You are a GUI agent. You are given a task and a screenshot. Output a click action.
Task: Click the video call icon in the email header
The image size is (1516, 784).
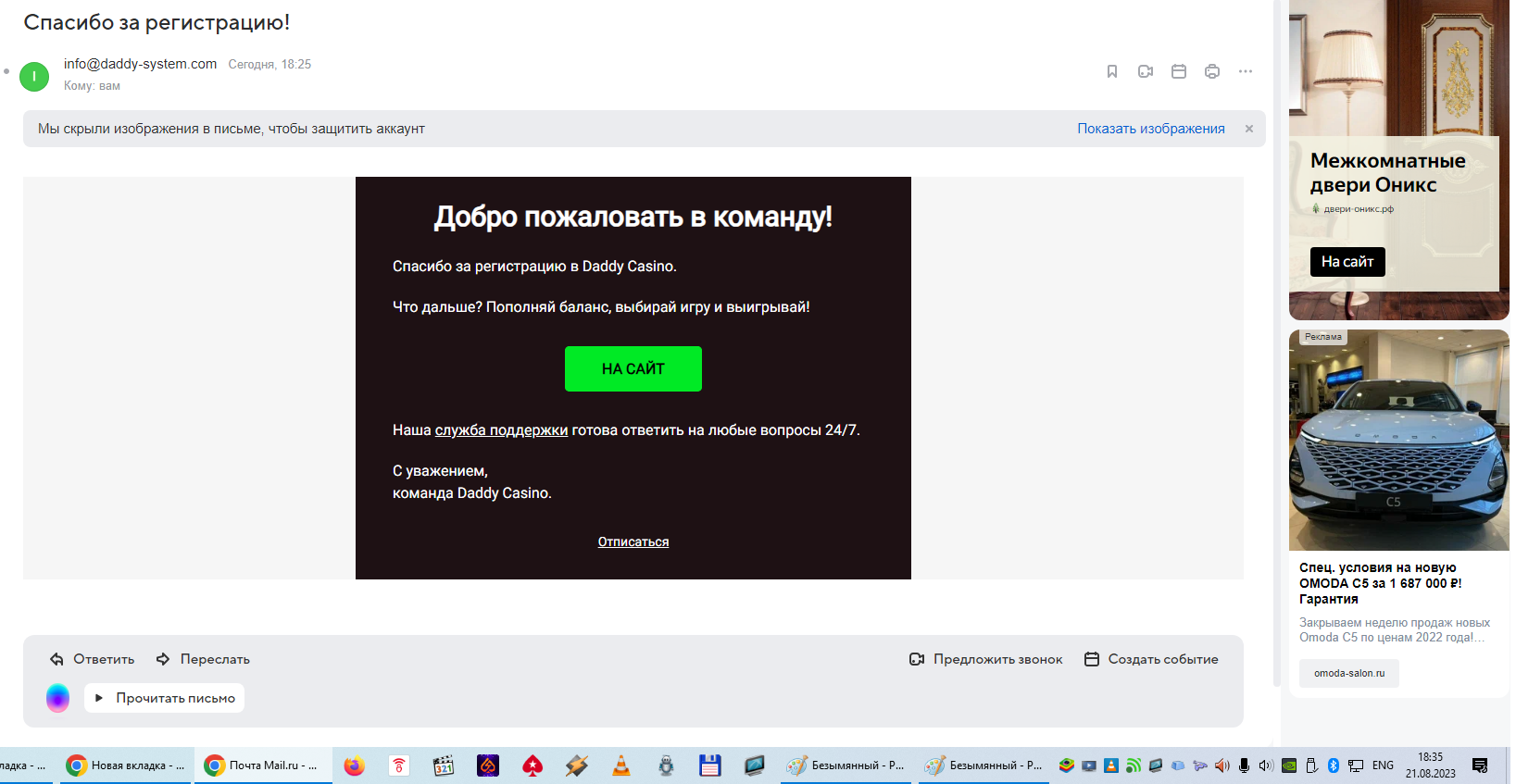coord(1146,71)
